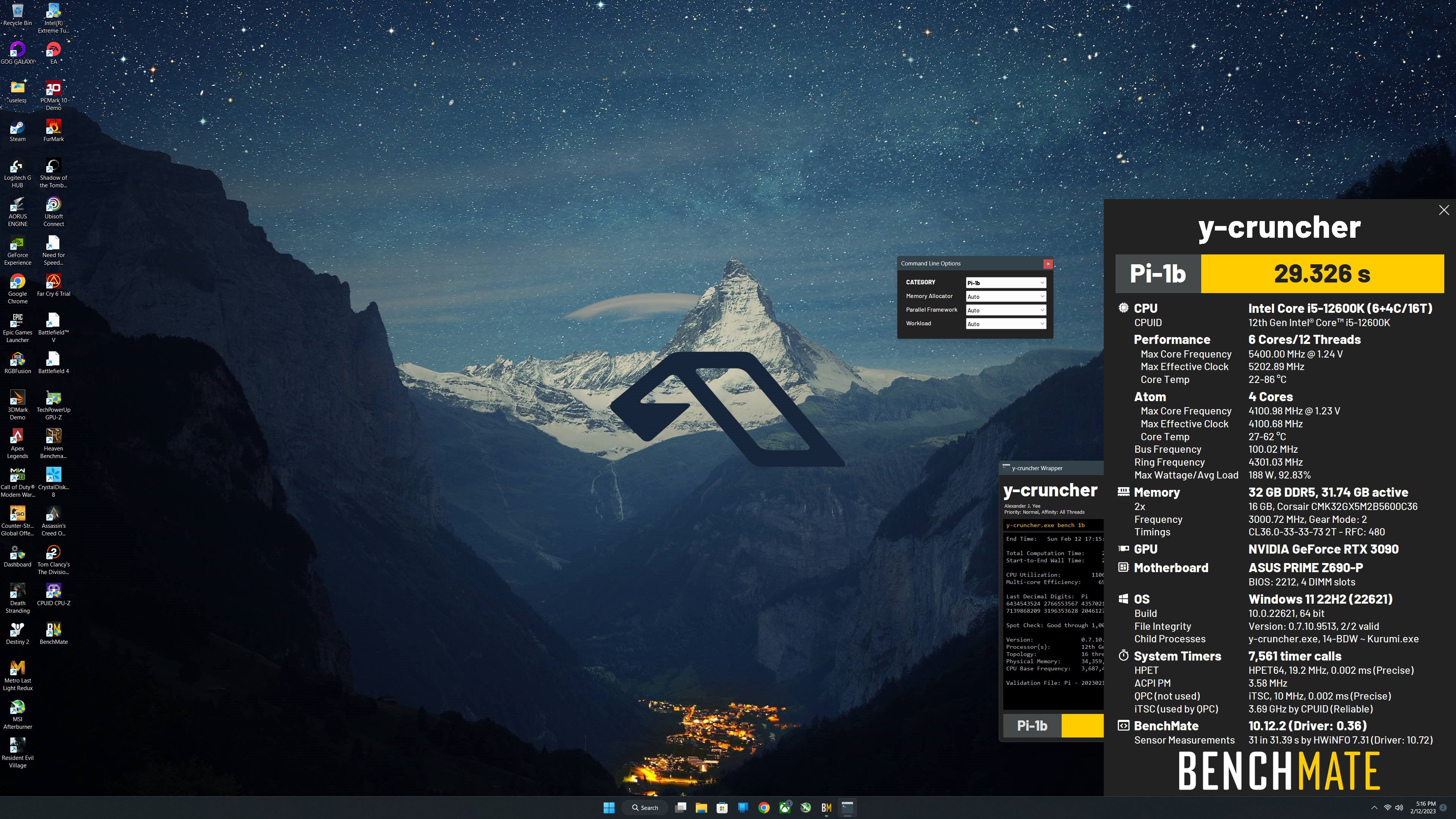Image resolution: width=1456 pixels, height=819 pixels.
Task: Show hidden system tray icons
Action: (1374, 808)
